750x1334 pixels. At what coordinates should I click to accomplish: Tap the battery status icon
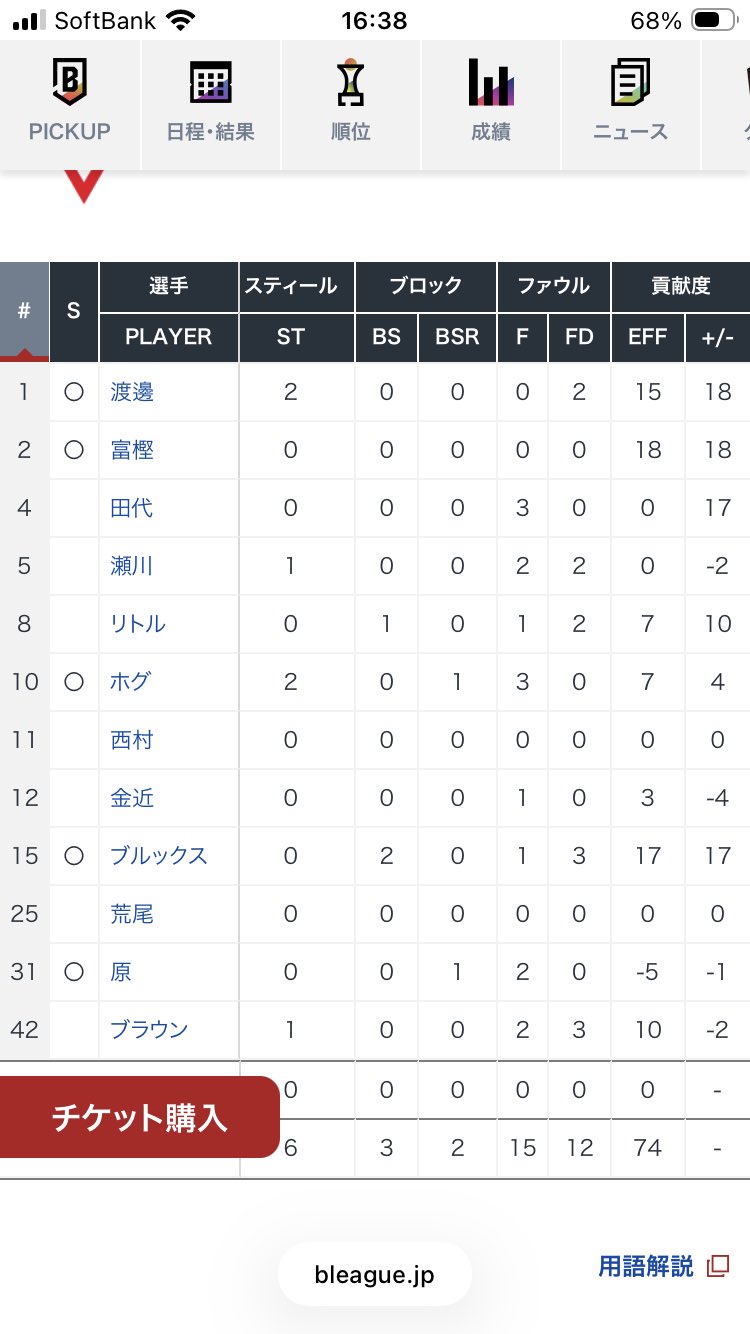pyautogui.click(x=714, y=20)
